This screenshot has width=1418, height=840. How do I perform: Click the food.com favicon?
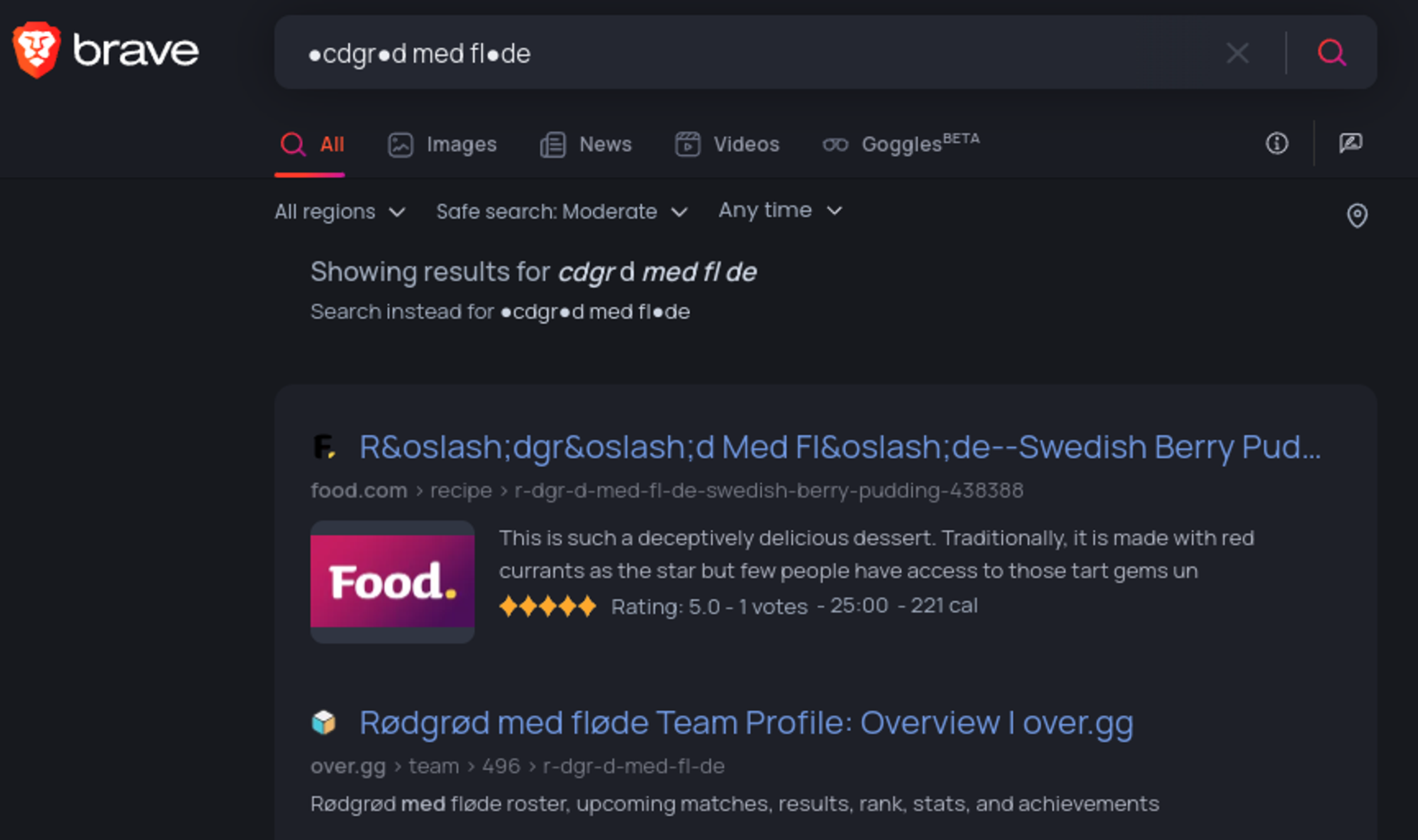[324, 447]
